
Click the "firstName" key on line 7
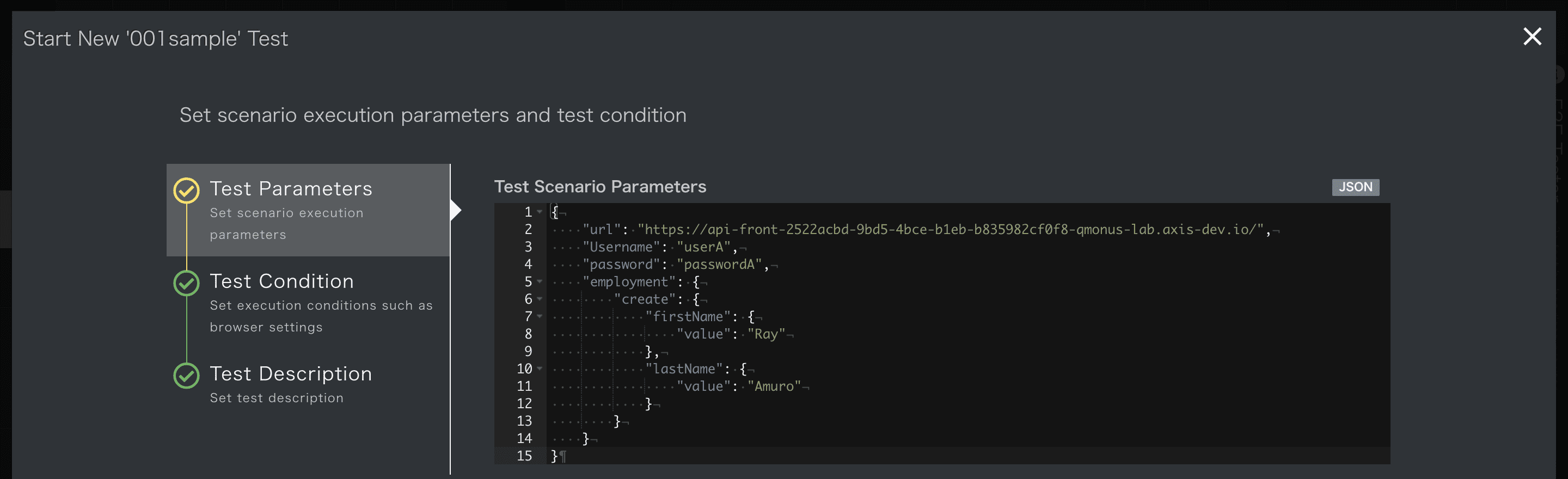point(687,316)
